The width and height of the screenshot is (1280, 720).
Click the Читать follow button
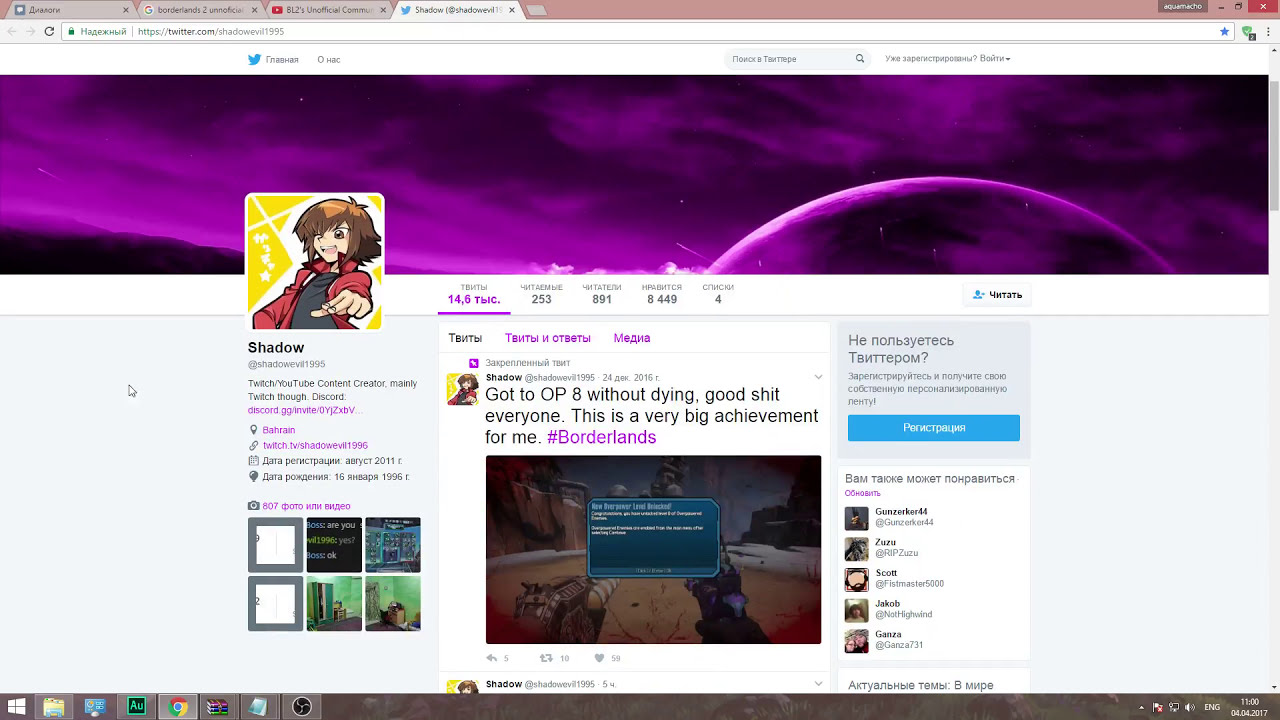click(998, 295)
